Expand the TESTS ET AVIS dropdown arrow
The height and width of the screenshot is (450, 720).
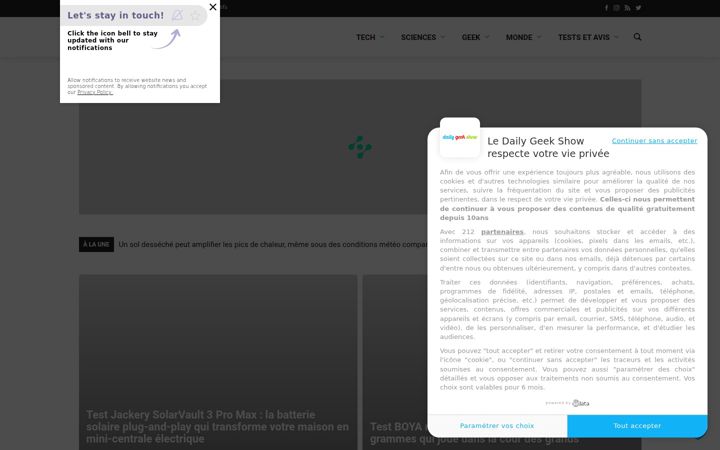pos(616,37)
